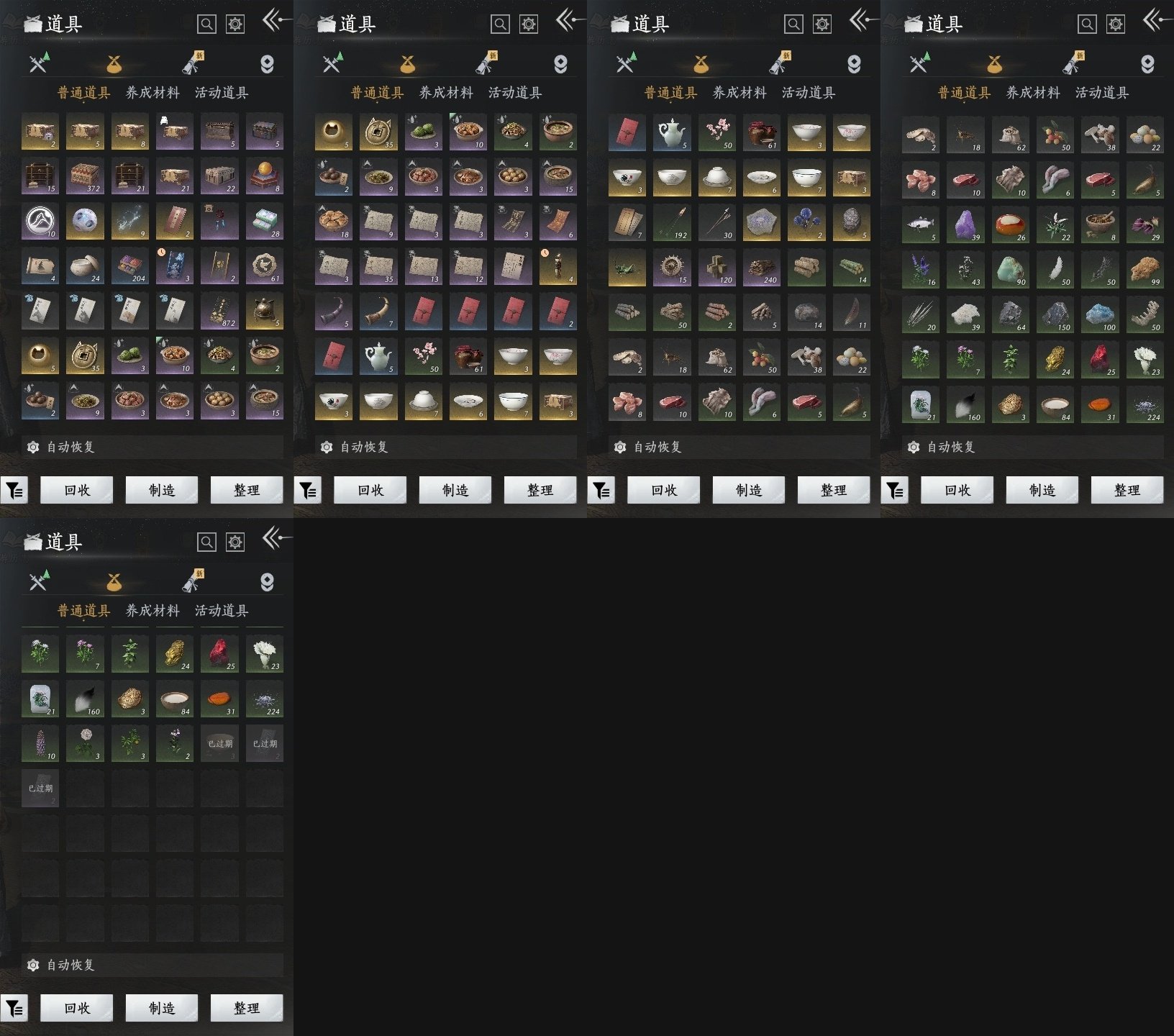1174x1036 pixels.
Task: Open the filter menu in the 372-stack panel
Action: point(14,490)
